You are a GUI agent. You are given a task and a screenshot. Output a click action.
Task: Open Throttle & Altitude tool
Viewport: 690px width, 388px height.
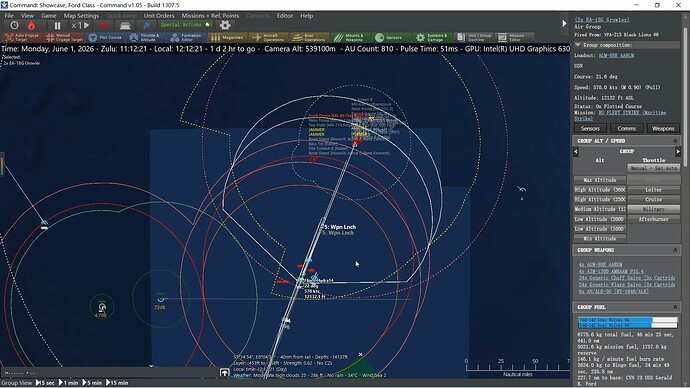(x=145, y=38)
